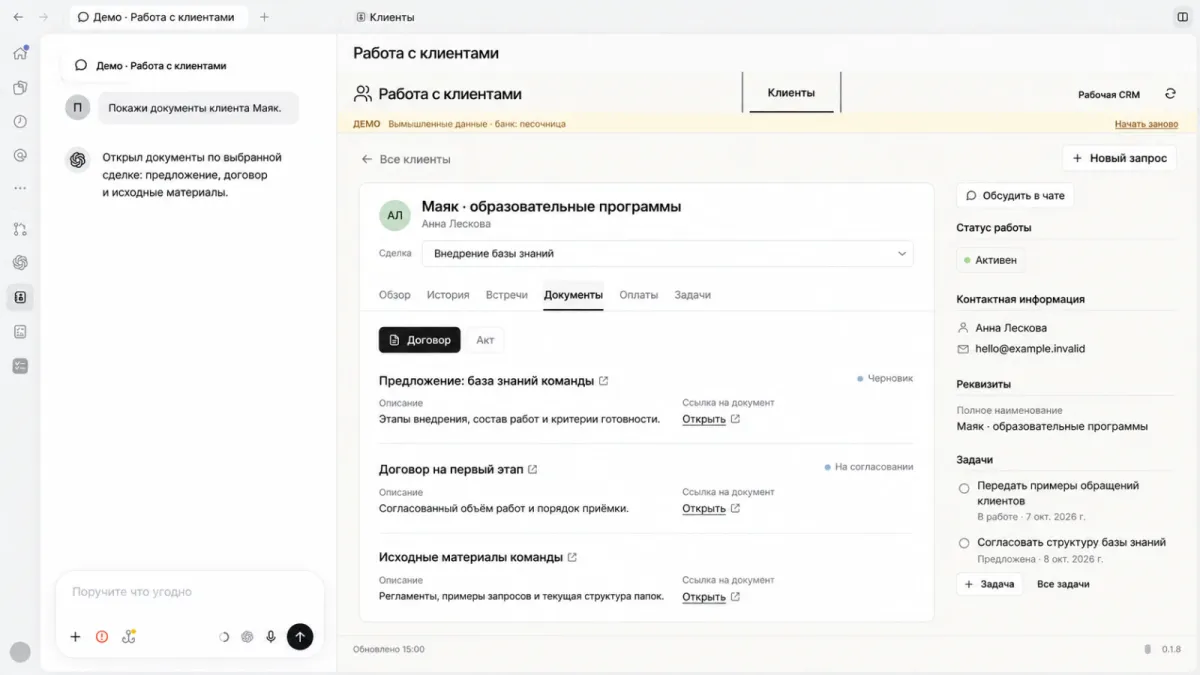The image size is (1200, 675).
Task: Open the Все задачи link
Action: 1063,584
